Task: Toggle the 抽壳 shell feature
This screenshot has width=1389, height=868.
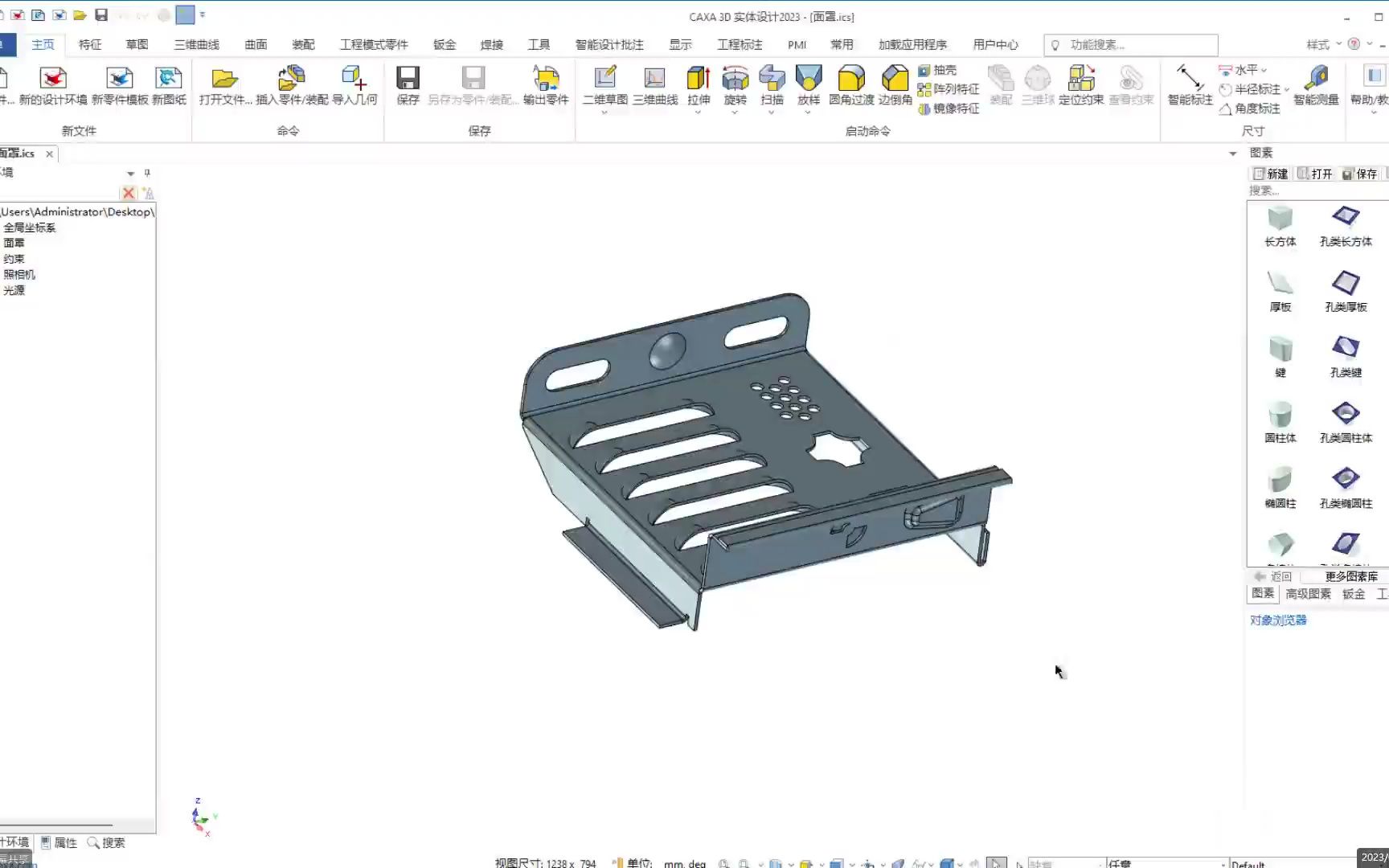Action: click(937, 71)
